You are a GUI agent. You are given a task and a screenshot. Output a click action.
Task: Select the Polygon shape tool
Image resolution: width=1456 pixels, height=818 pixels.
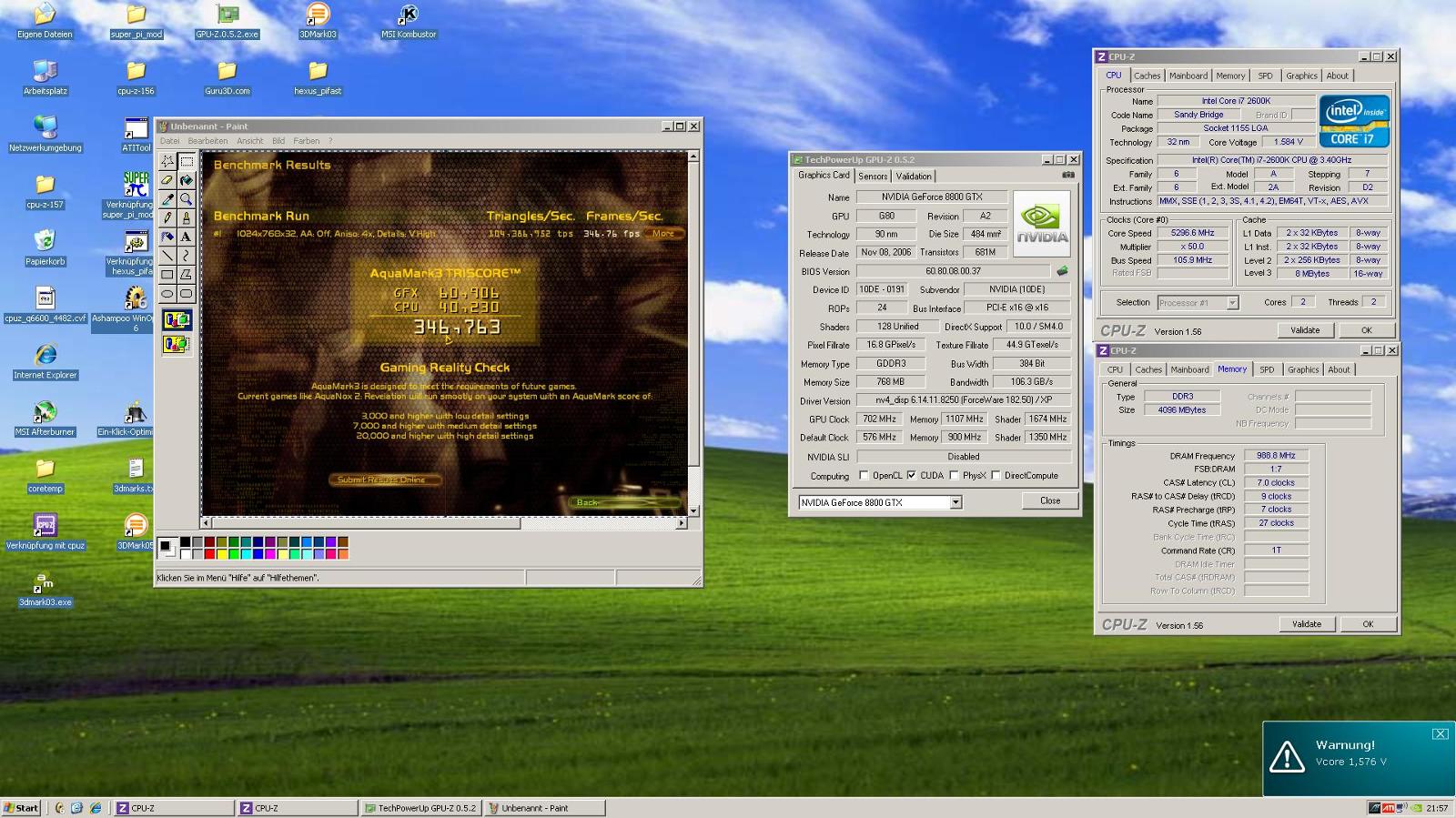pyautogui.click(x=187, y=275)
